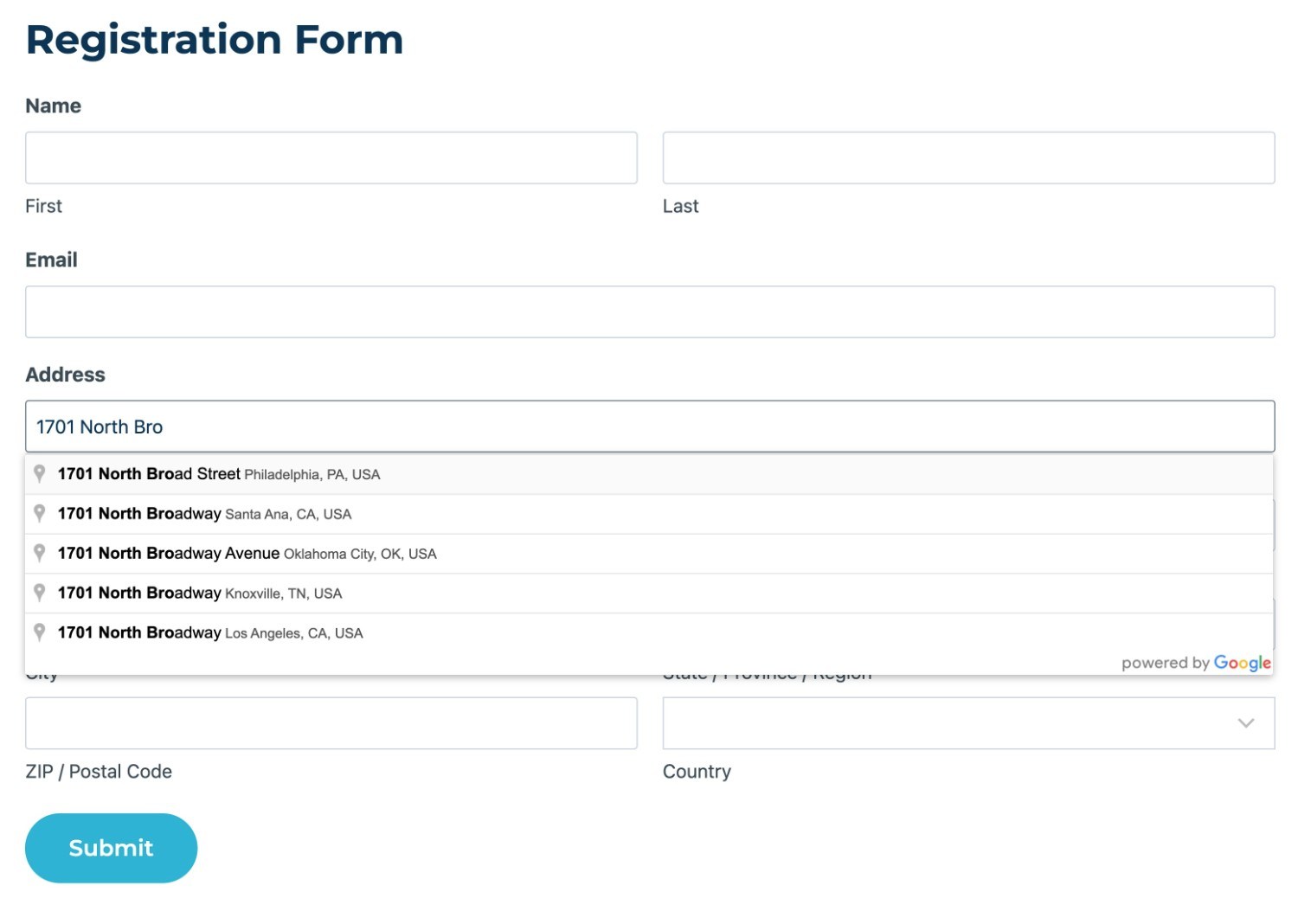Click the chevron arrow on the region selector

1246,722
